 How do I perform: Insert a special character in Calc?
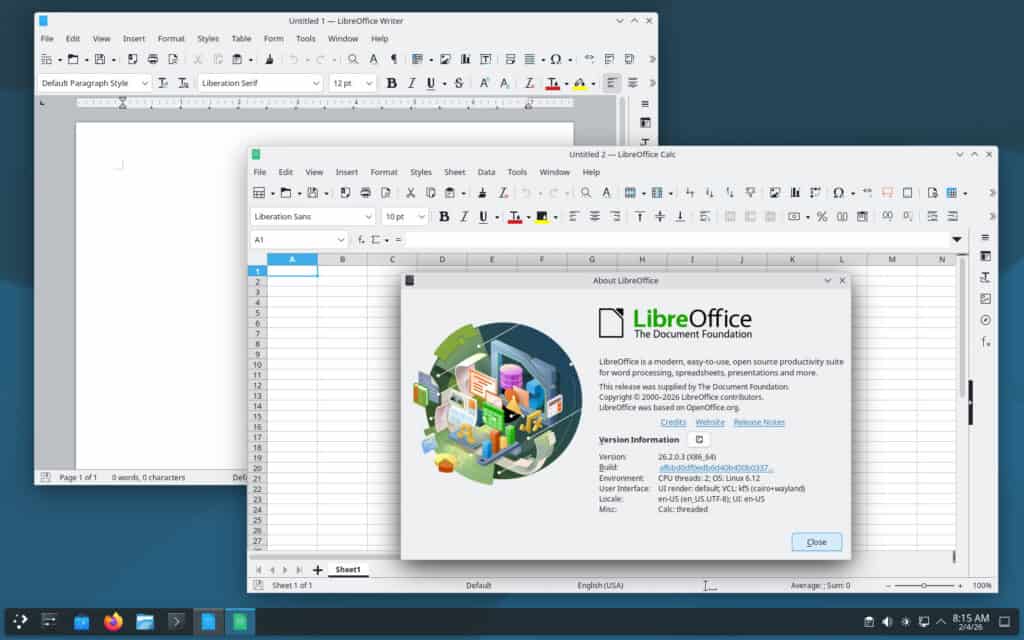coord(841,192)
